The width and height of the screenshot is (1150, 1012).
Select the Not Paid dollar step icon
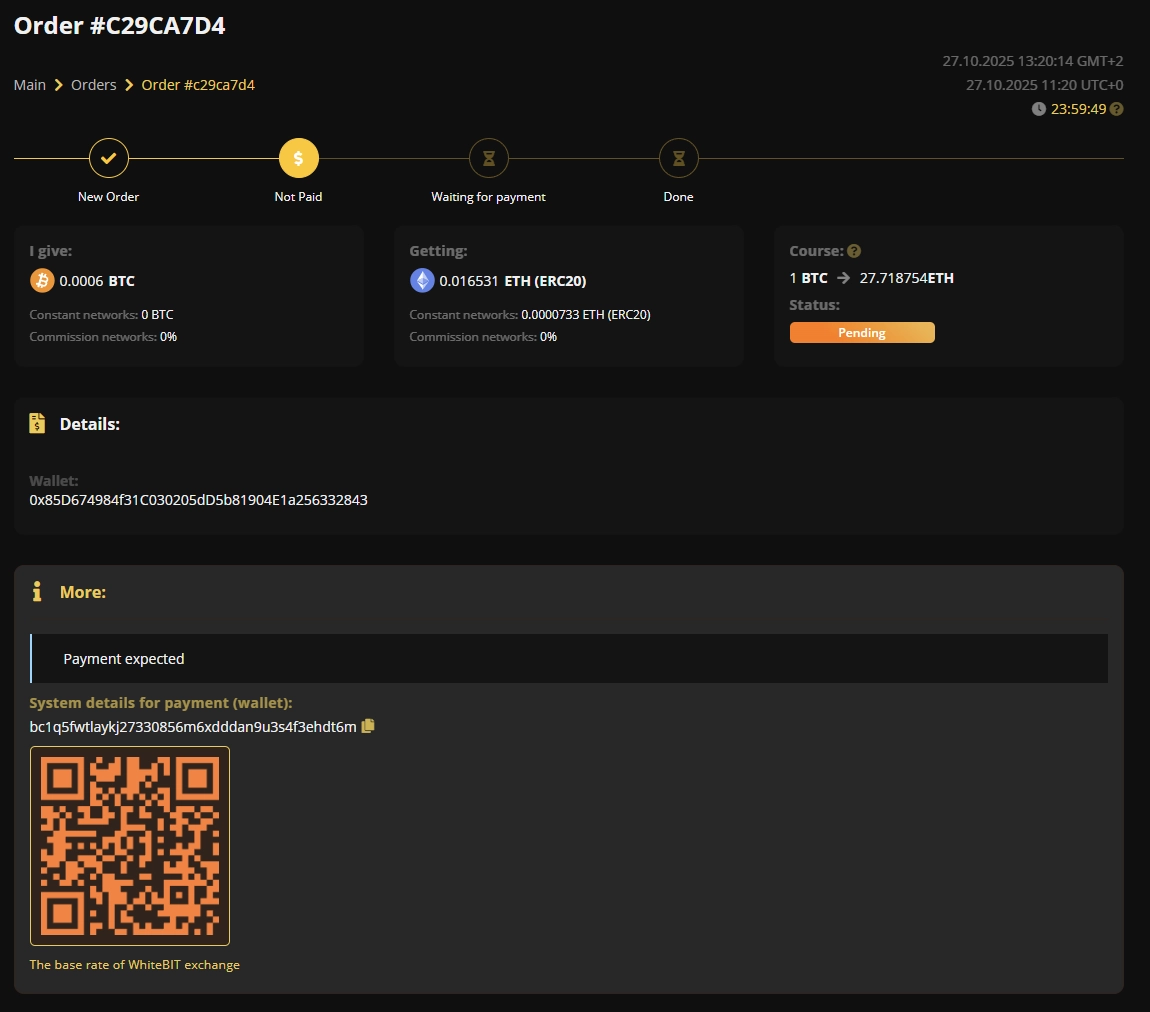[298, 158]
